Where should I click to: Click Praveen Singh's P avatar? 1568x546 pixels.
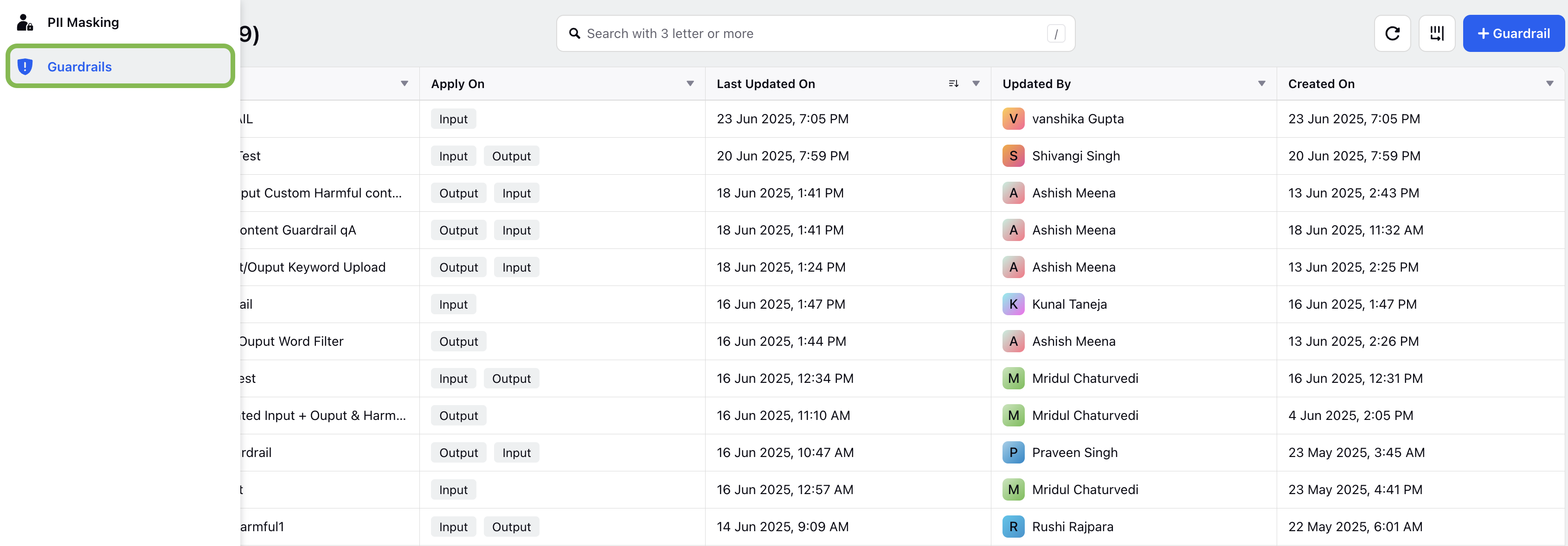click(x=1013, y=452)
